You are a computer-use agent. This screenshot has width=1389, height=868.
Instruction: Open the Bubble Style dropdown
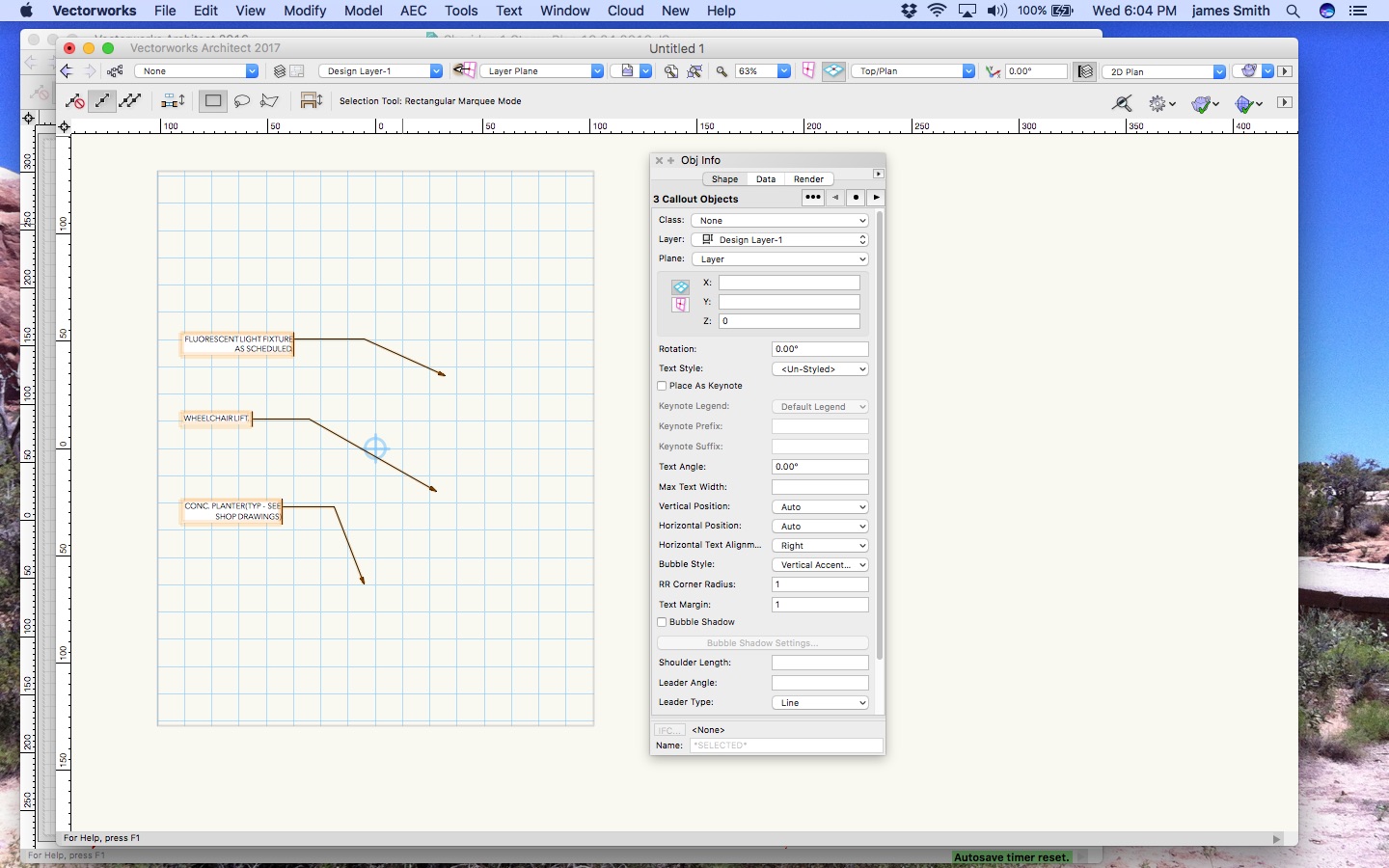click(x=820, y=565)
